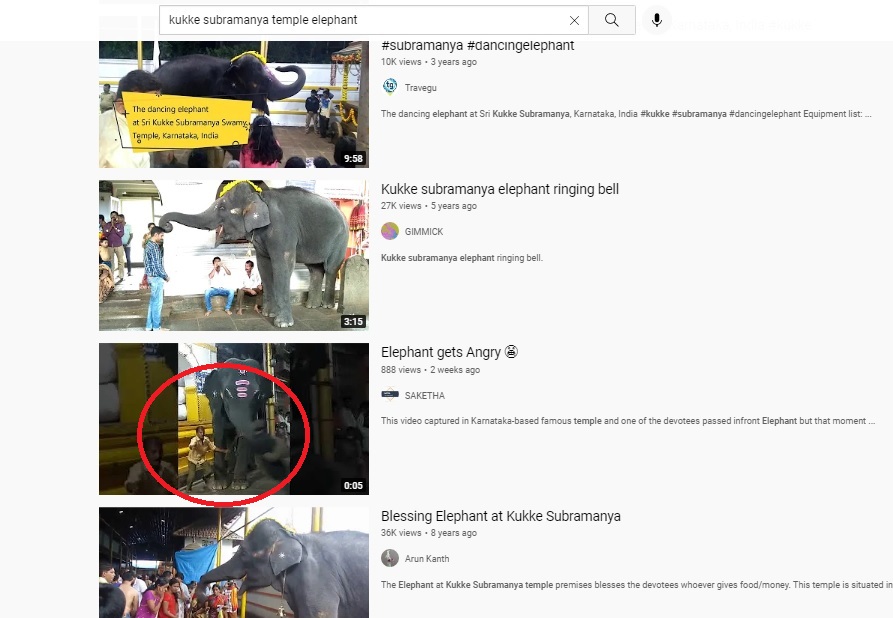Viewport: 893px width, 618px height.
Task: Click '888 views • 2 weeks ago' text
Action: (431, 370)
